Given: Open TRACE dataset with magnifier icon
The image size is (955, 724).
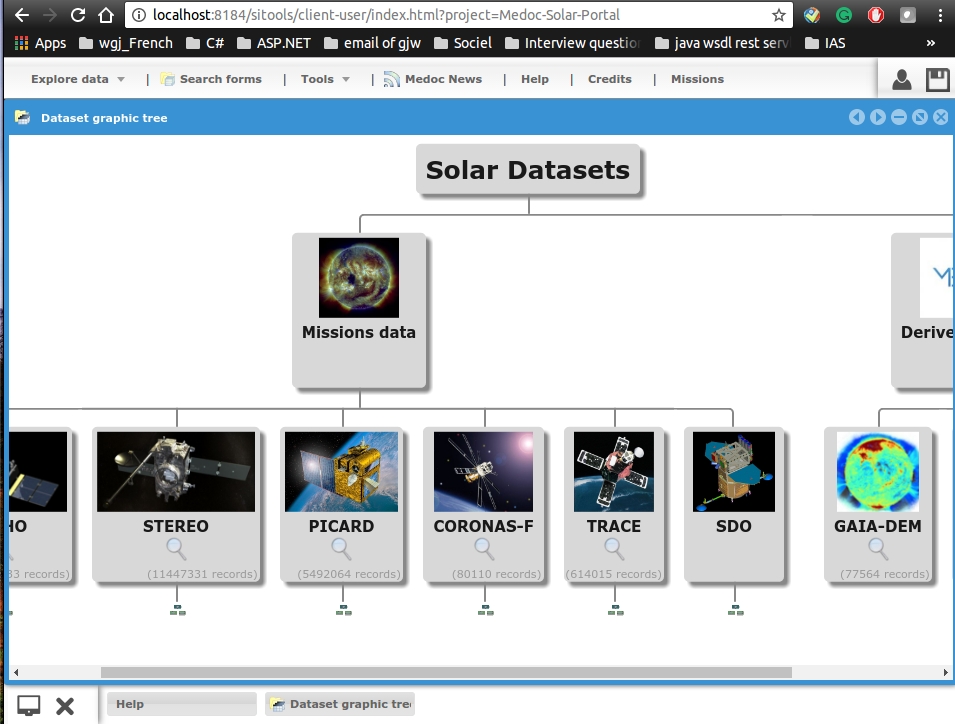Looking at the screenshot, I should tap(614, 549).
